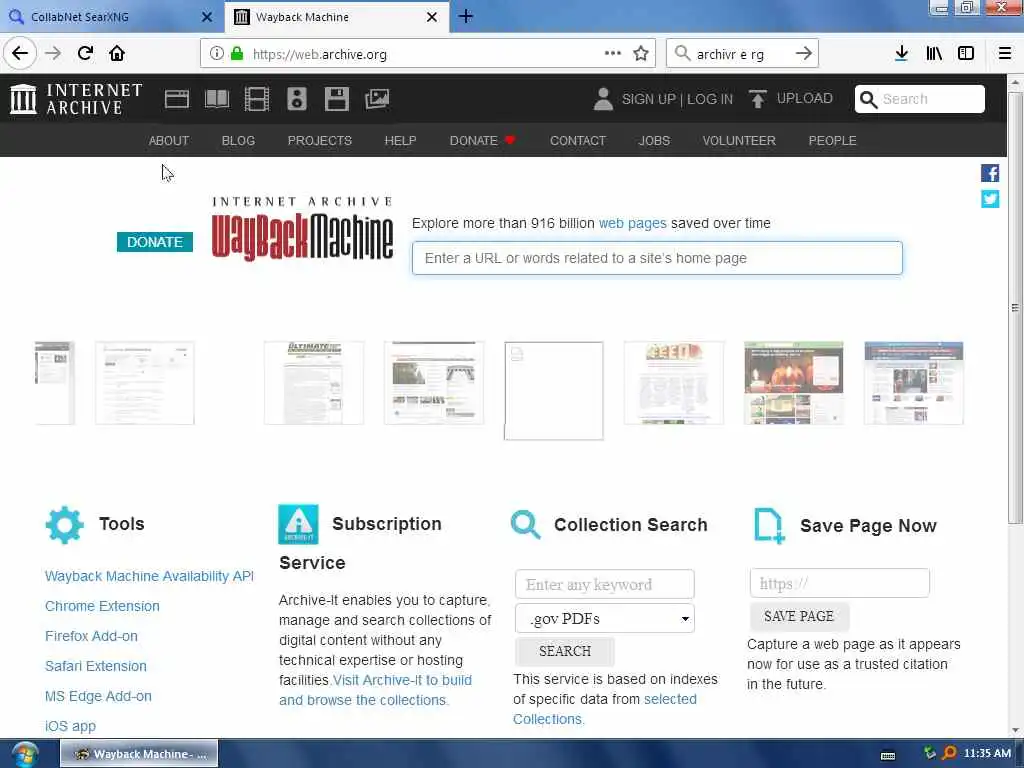Open a new tab with plus button
Image resolution: width=1024 pixels, height=768 pixels.
pyautogui.click(x=466, y=16)
